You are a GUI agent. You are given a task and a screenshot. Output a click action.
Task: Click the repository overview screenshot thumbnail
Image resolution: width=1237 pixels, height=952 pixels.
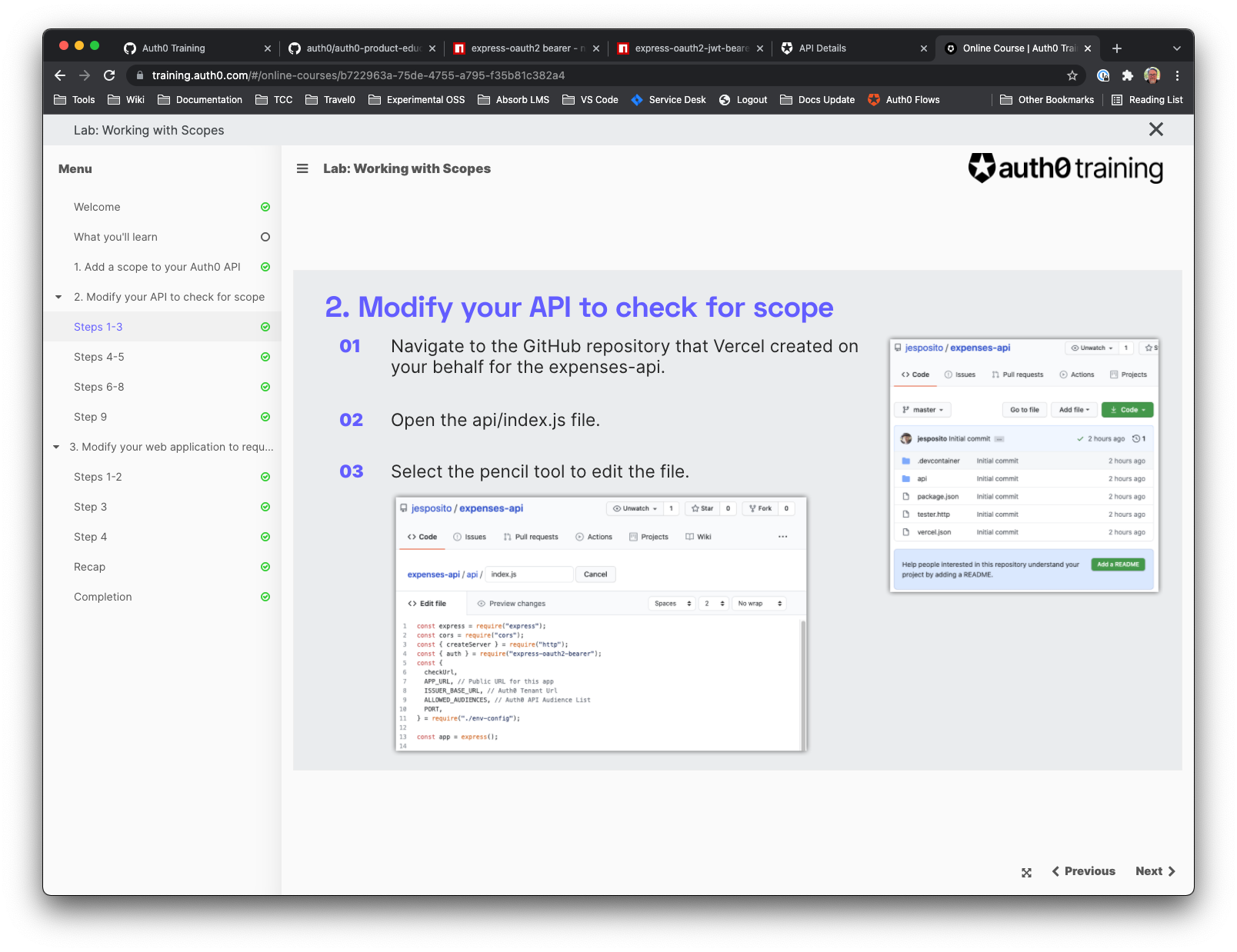pyautogui.click(x=1024, y=465)
